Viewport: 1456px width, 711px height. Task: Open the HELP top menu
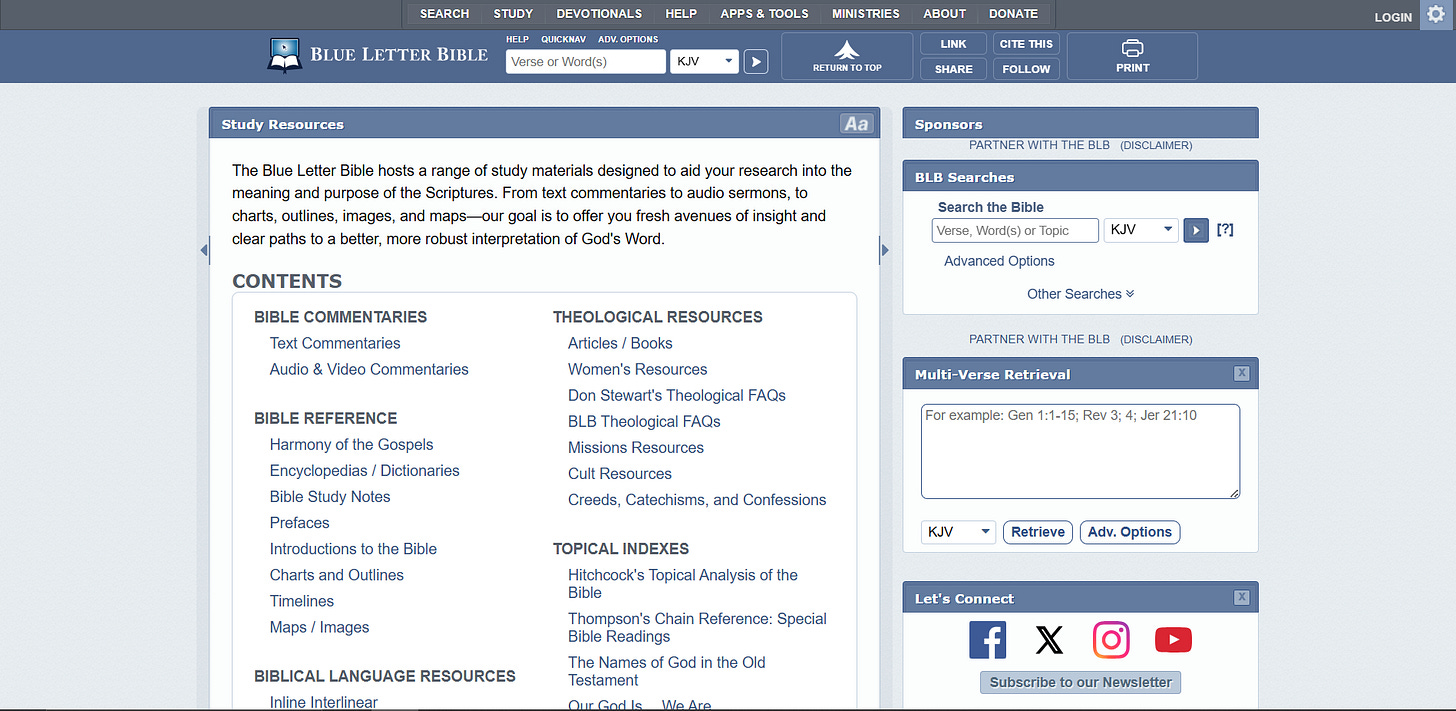(681, 14)
